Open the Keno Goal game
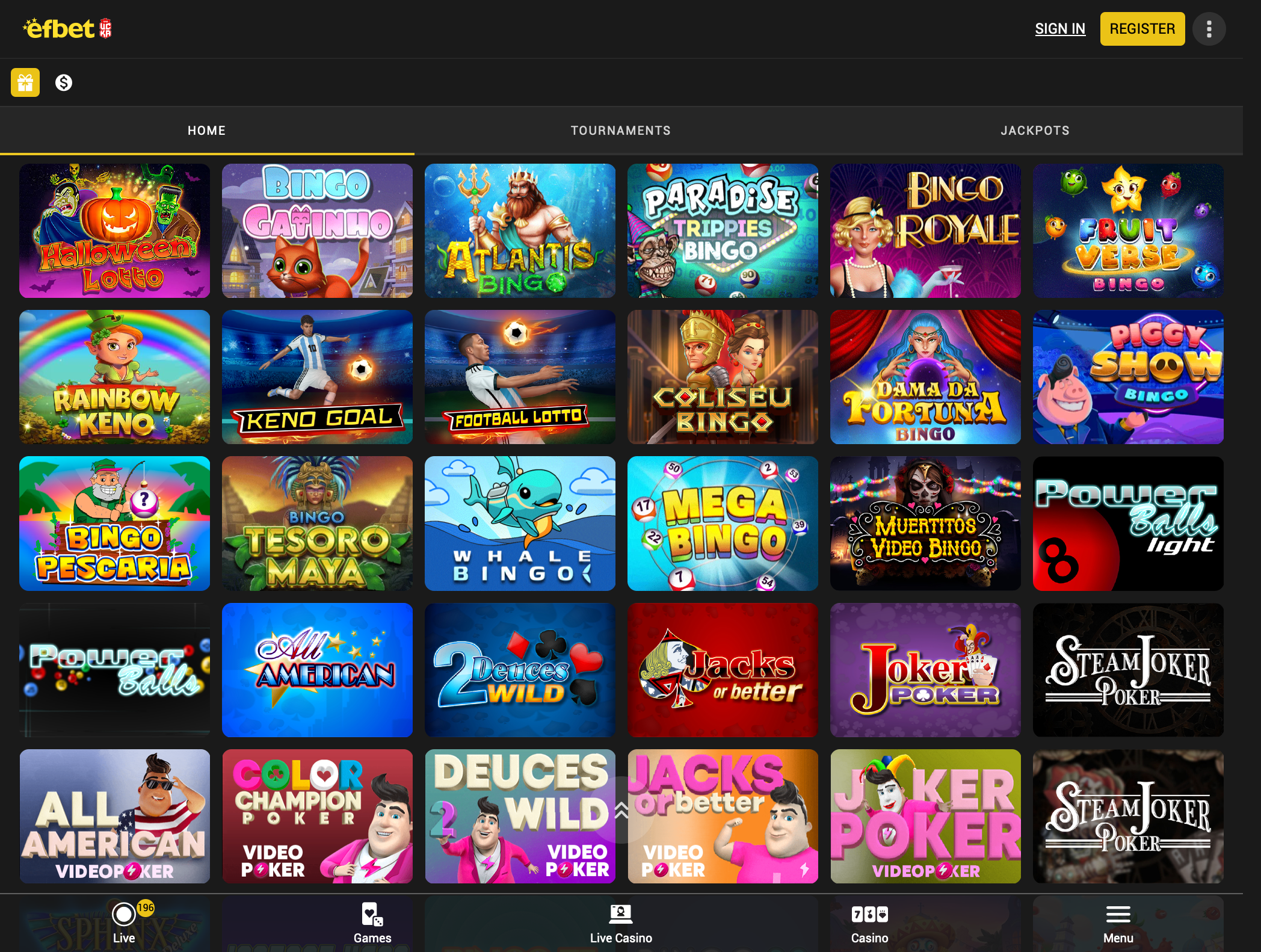Viewport: 1261px width, 952px height. pos(317,377)
